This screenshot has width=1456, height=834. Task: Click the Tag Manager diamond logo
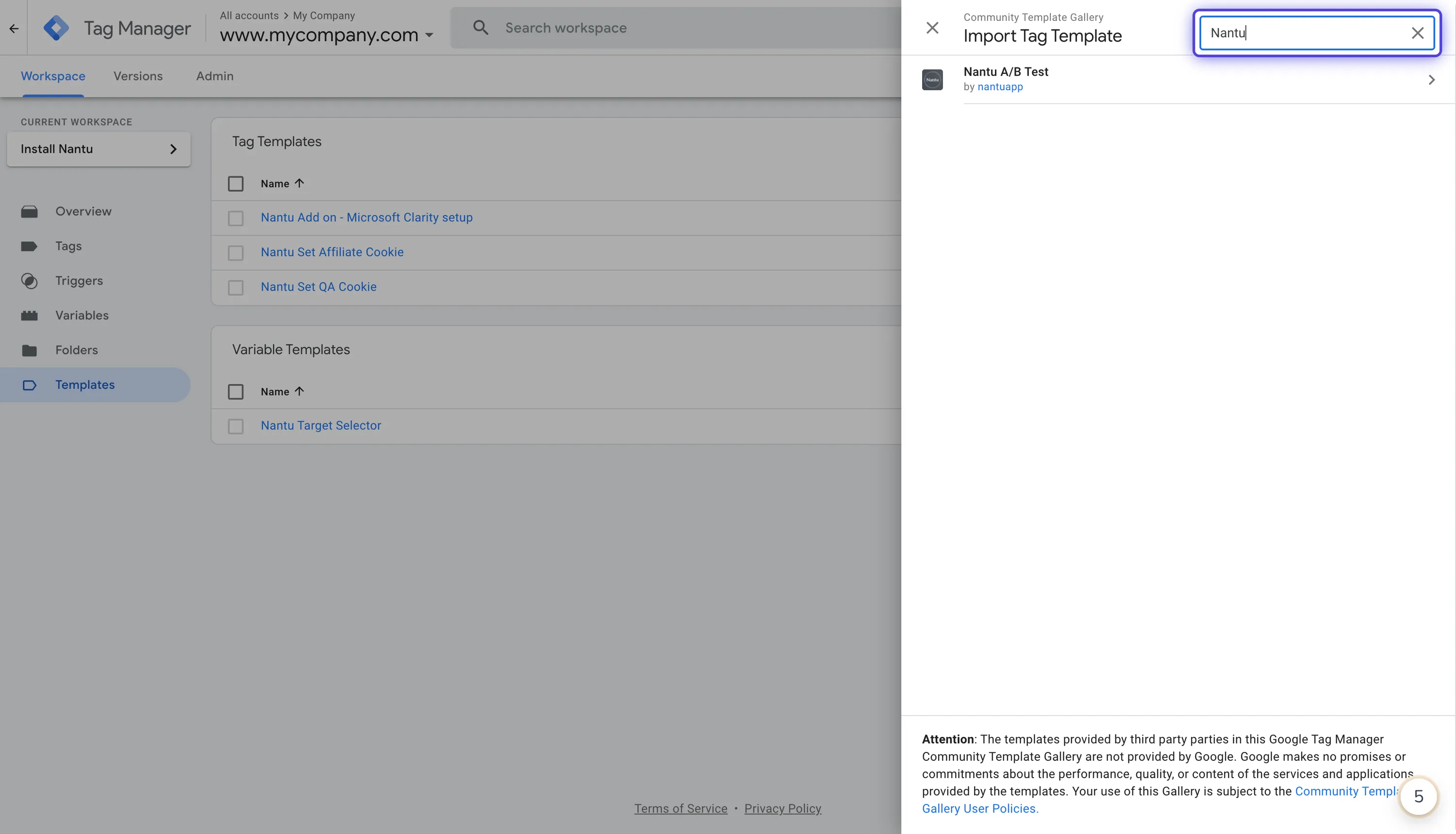(56, 28)
